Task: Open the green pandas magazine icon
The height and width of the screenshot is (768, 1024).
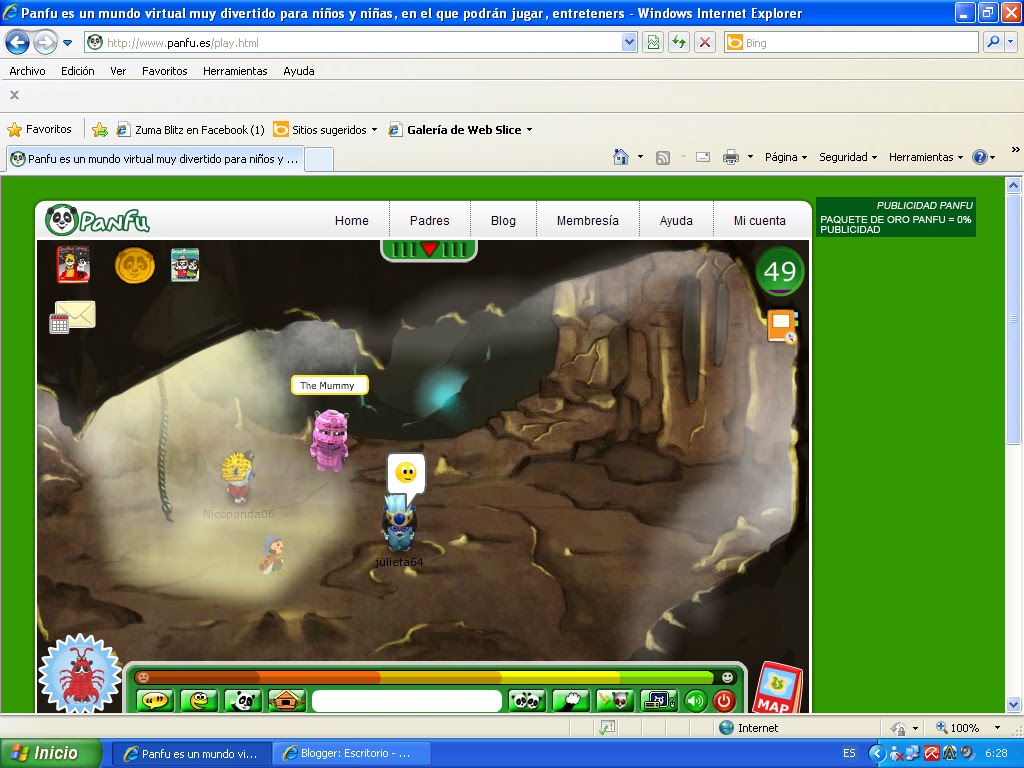Action: (x=185, y=264)
